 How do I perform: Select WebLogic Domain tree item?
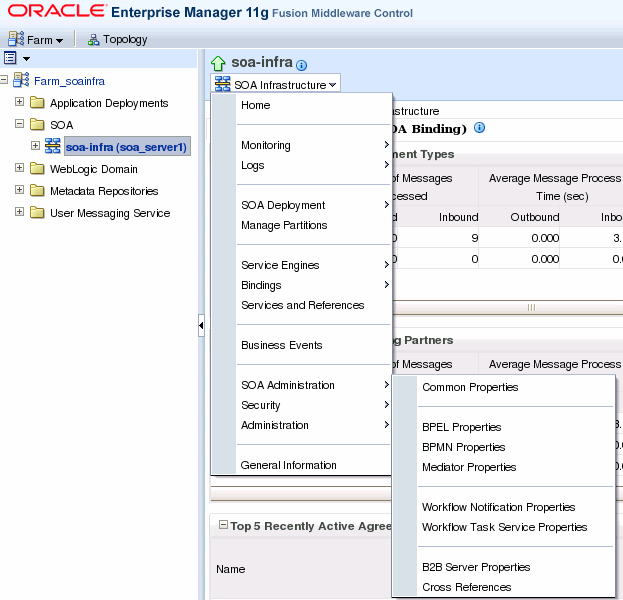[93, 169]
